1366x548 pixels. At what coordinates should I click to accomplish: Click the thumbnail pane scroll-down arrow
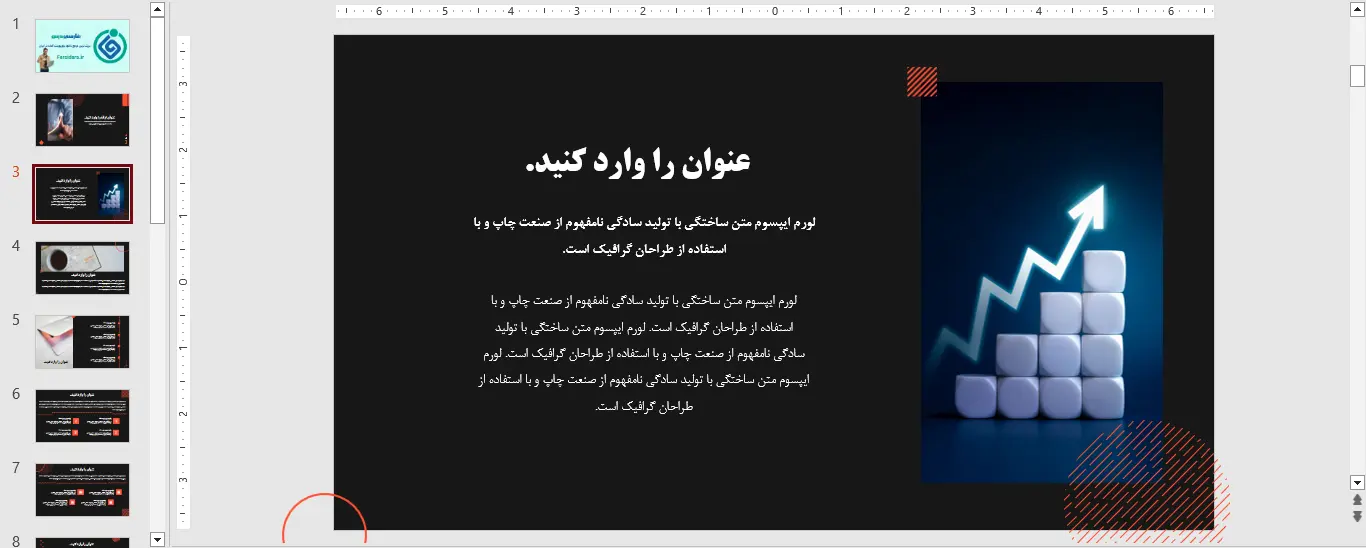(157, 540)
